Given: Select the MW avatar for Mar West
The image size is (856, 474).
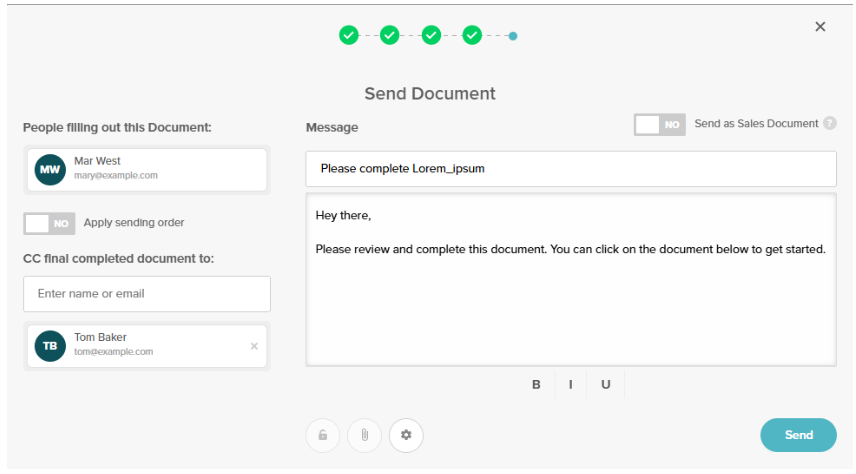Looking at the screenshot, I should pyautogui.click(x=50, y=170).
